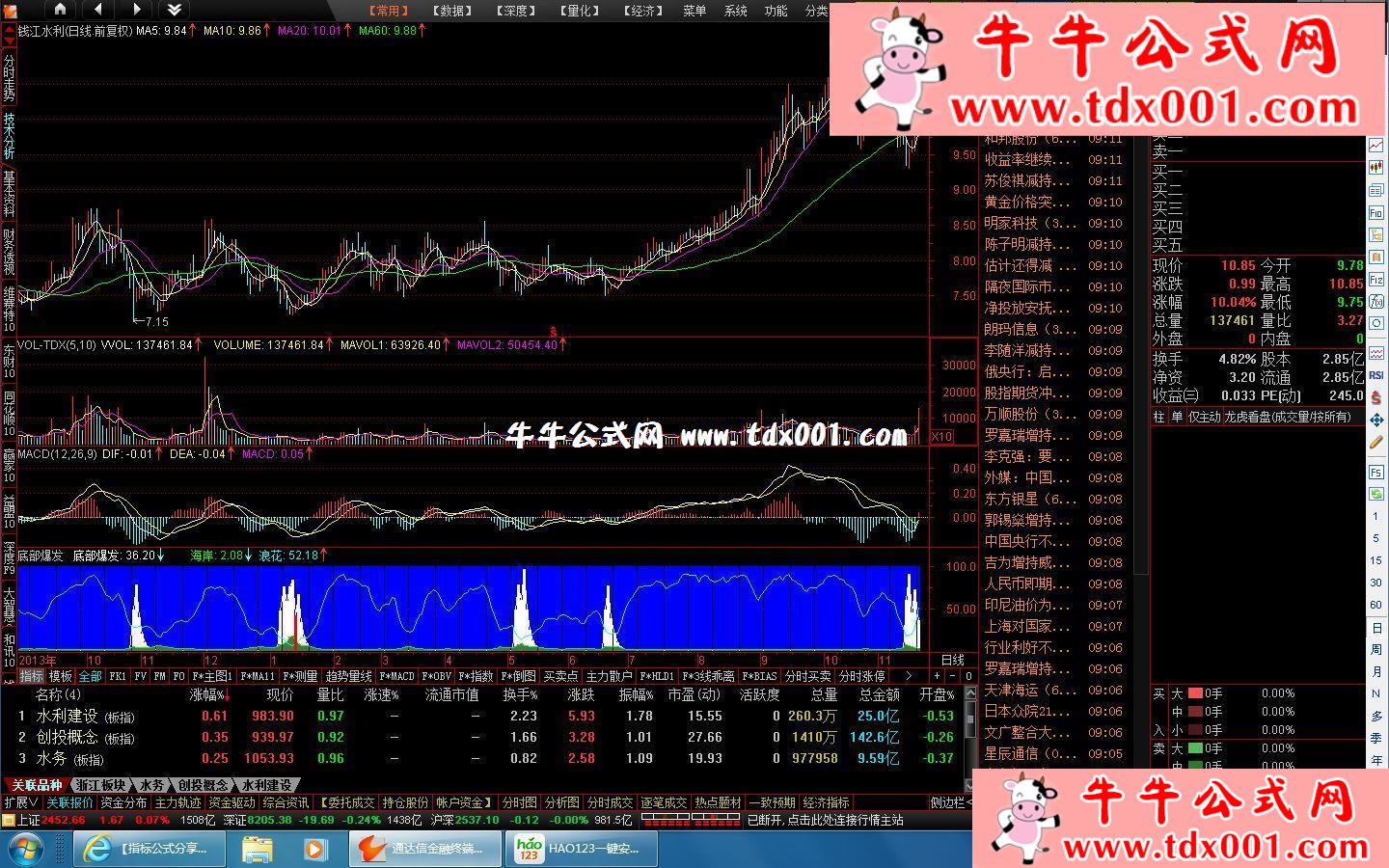Go back with the left arrow button
1389x868 pixels.
pyautogui.click(x=97, y=10)
